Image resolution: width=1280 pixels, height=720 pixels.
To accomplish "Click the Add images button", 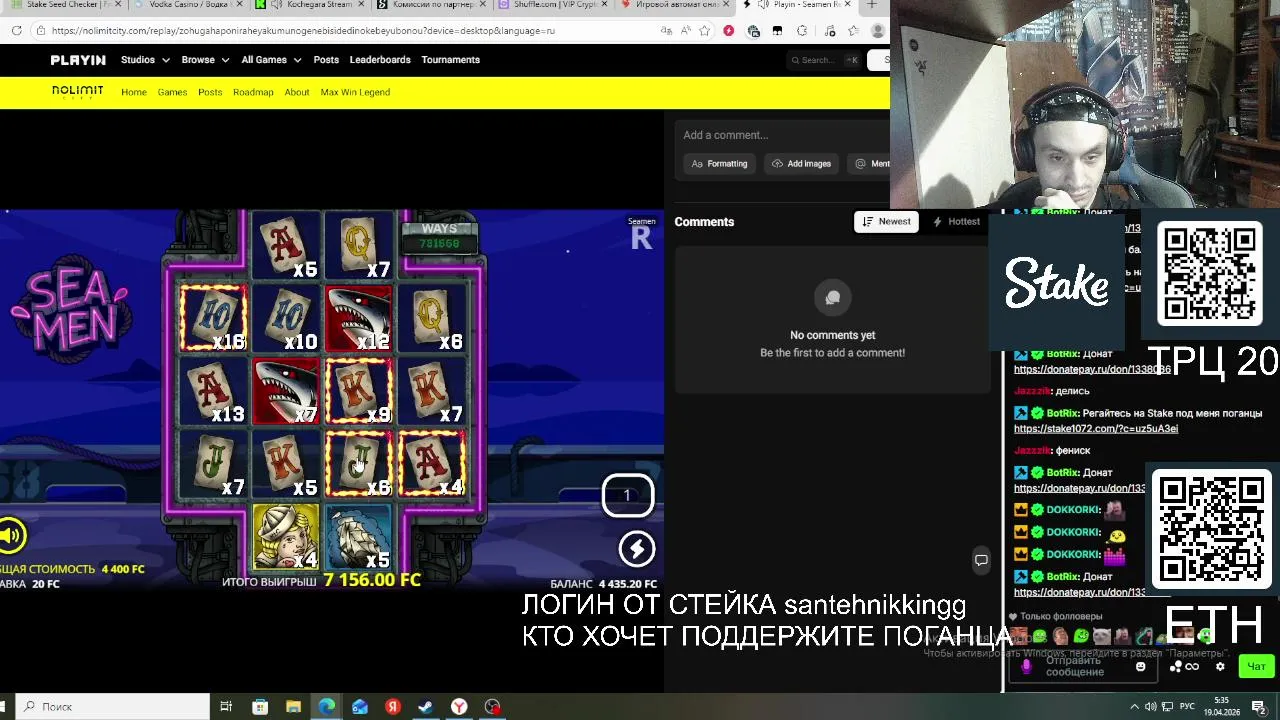I will coord(800,164).
